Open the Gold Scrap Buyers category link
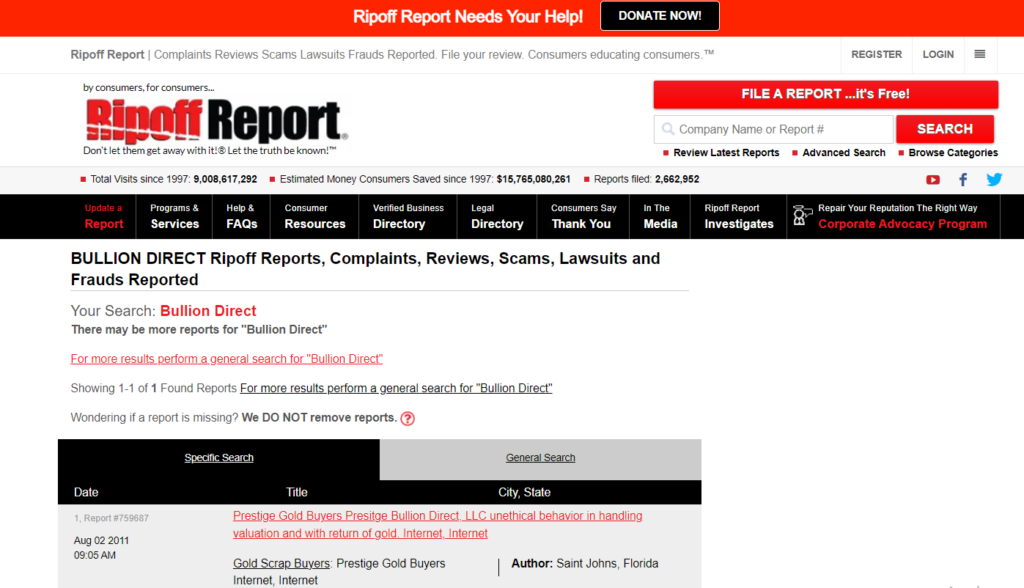The width and height of the screenshot is (1024, 588). [281, 563]
